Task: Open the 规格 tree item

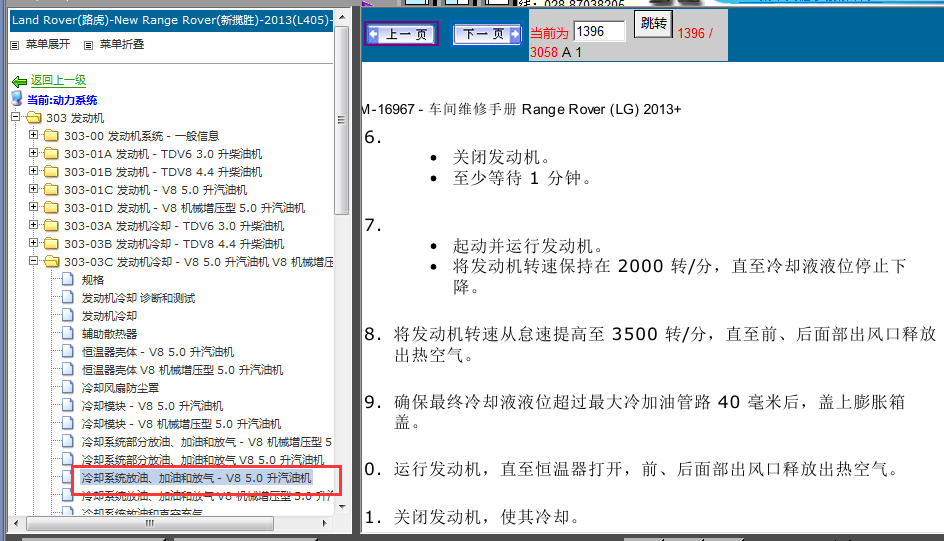Action: [93, 280]
